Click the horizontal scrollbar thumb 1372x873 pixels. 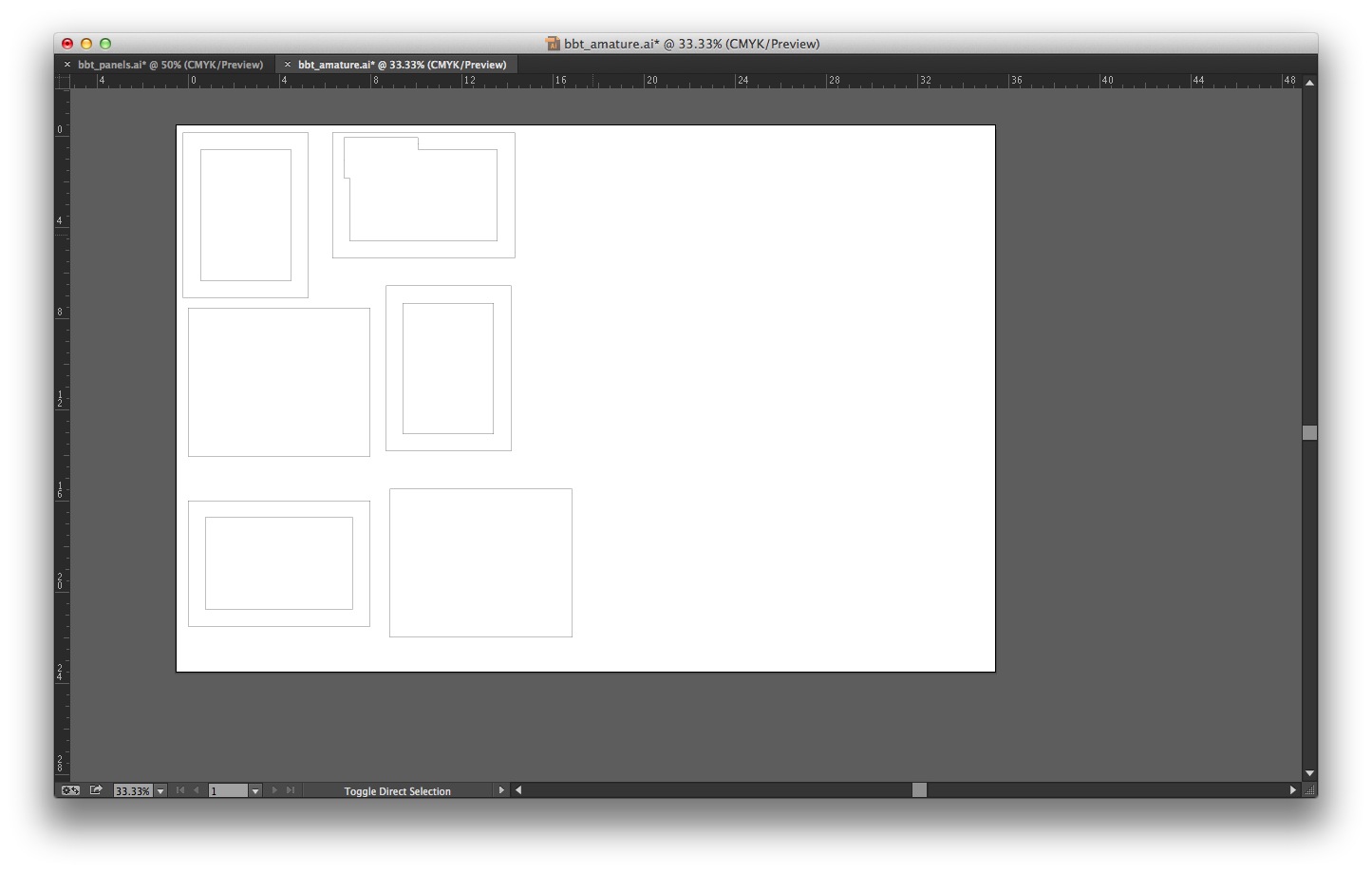click(919, 790)
